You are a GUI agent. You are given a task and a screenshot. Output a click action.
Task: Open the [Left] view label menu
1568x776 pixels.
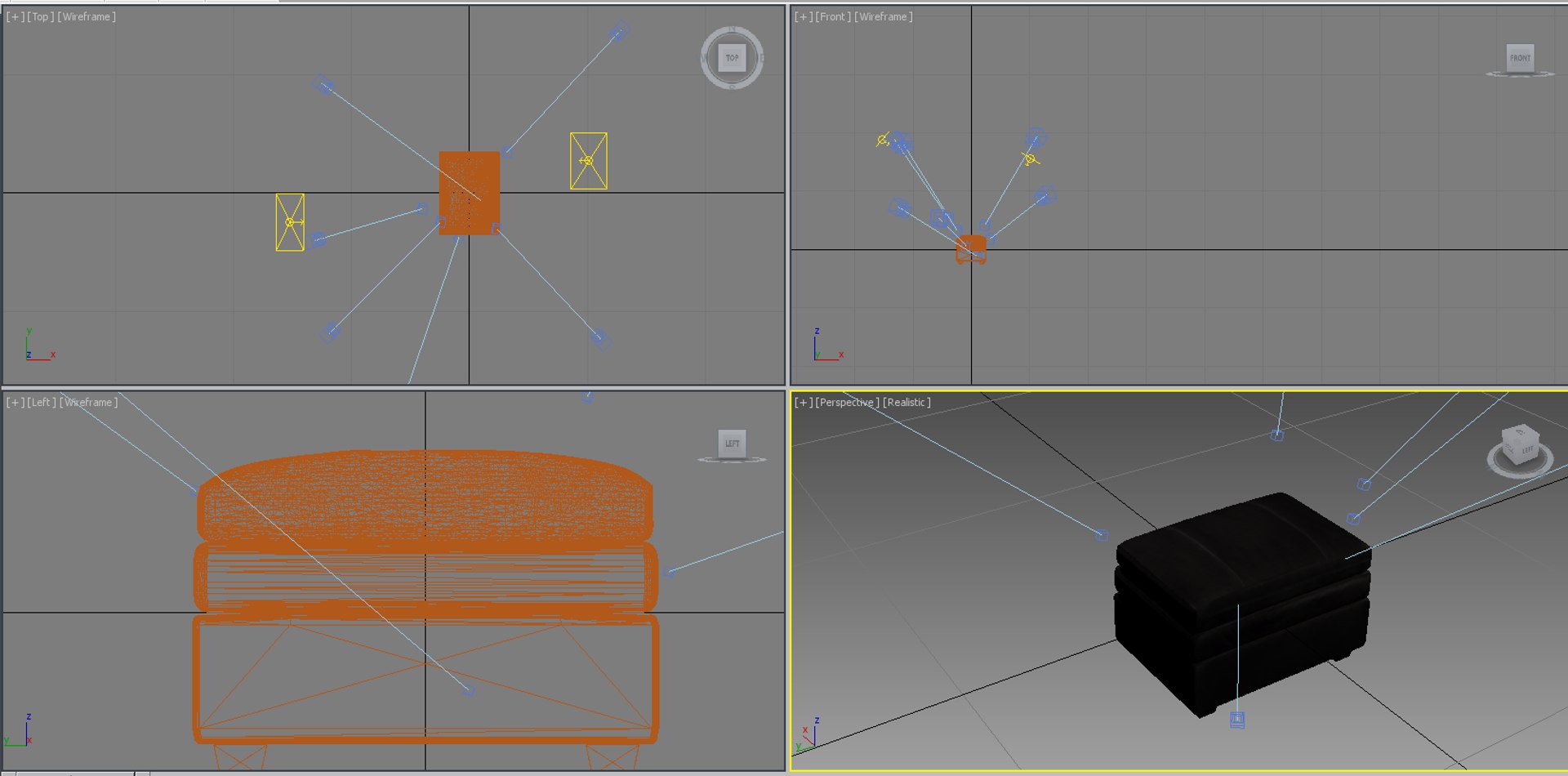(42, 402)
